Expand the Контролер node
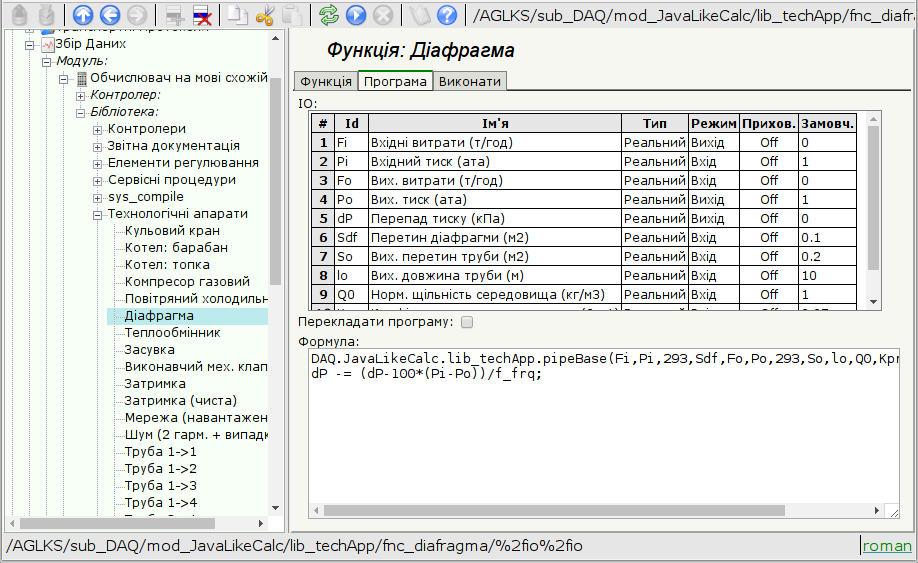This screenshot has width=918, height=563. 81,95
